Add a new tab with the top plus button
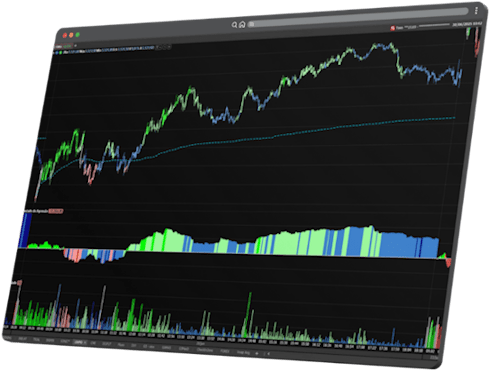The height and width of the screenshot is (371, 489). coord(75,45)
